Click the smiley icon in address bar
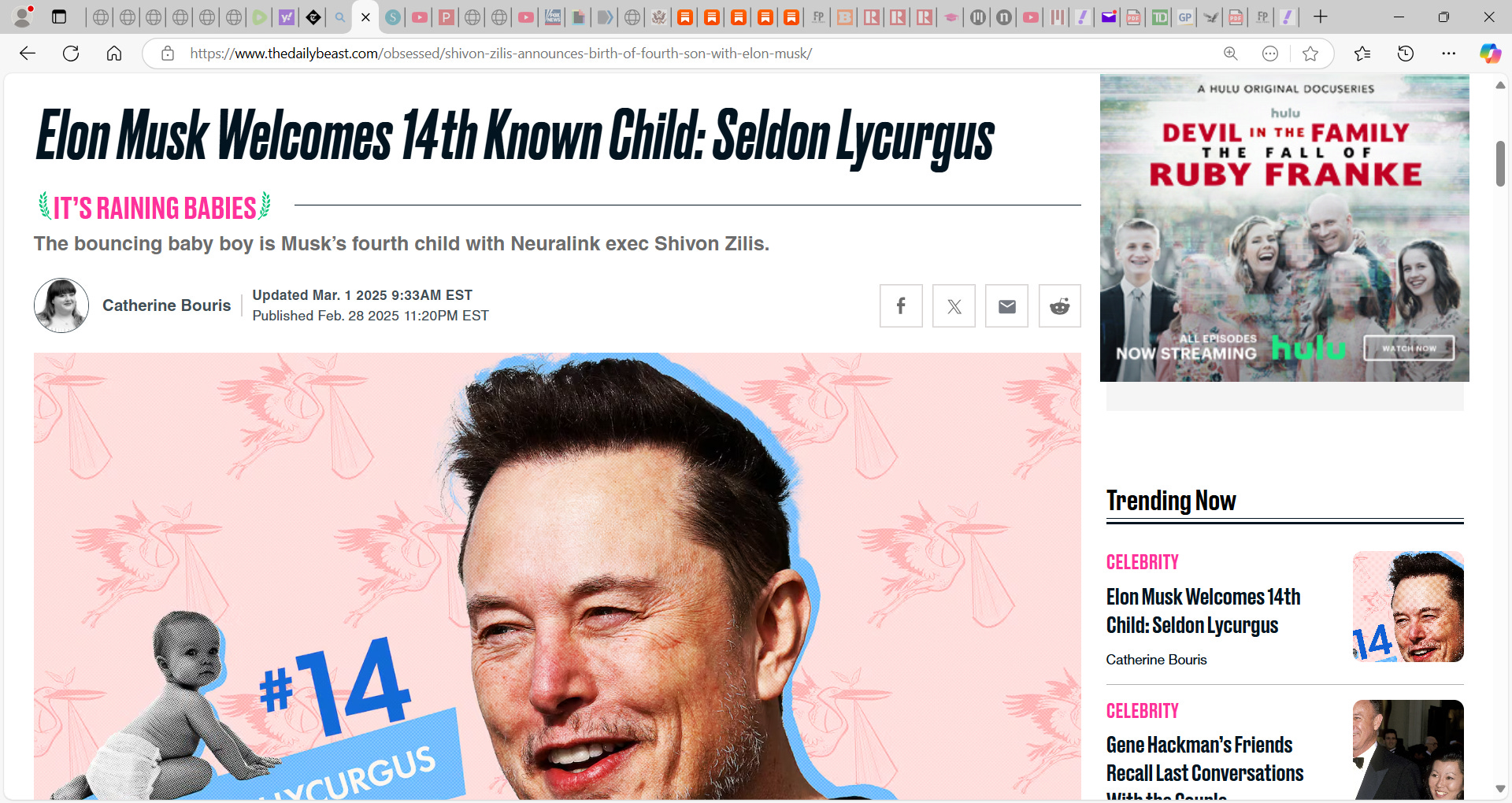The image size is (1512, 803). coord(1269,54)
